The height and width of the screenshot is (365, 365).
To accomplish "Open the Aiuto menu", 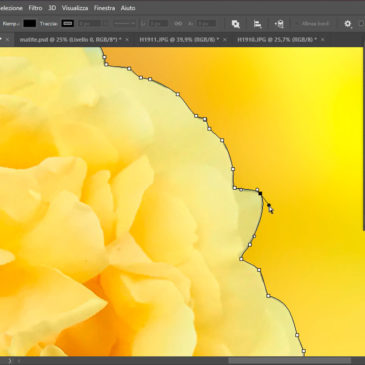I will (128, 8).
